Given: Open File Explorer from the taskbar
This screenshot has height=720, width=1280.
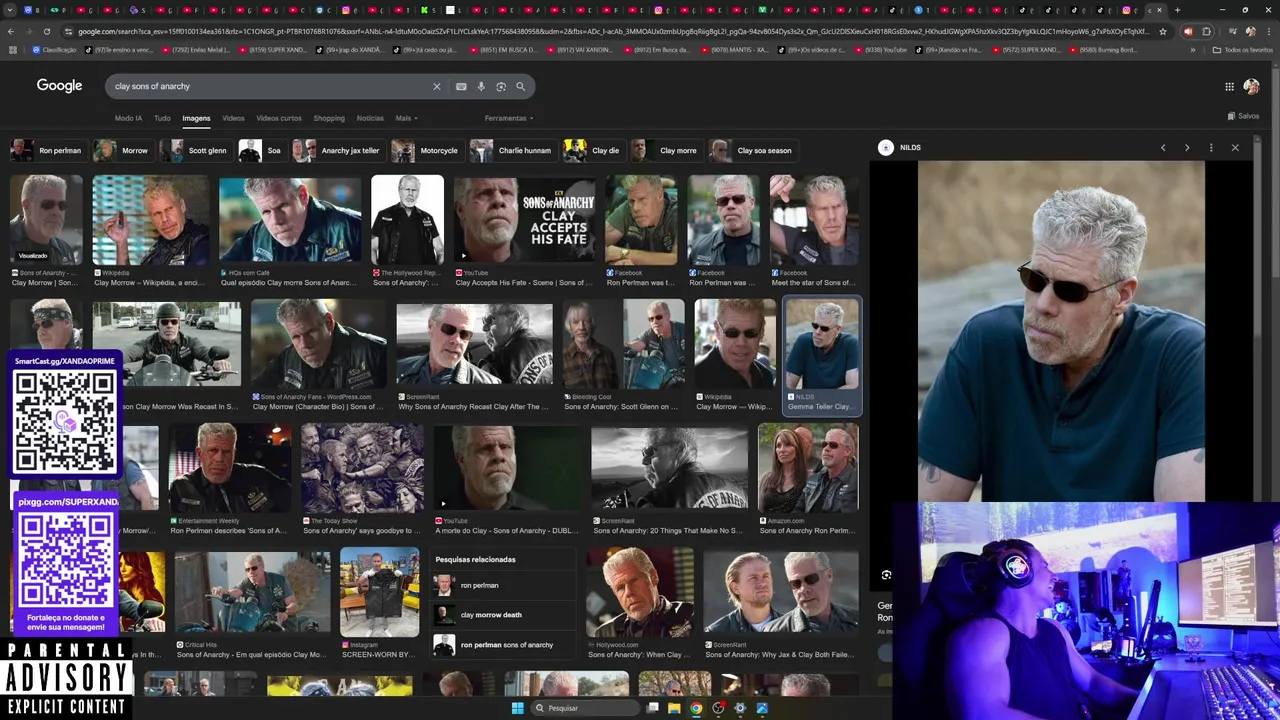Looking at the screenshot, I should click(x=674, y=708).
